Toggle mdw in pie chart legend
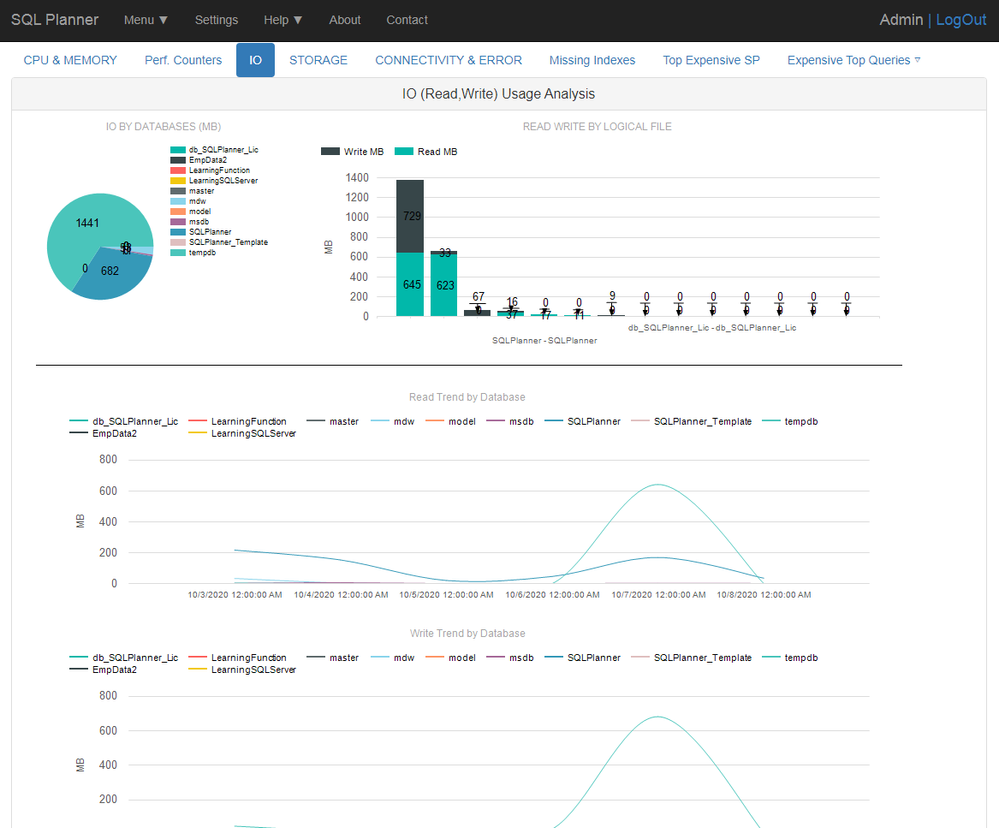The image size is (999, 828). (188, 201)
